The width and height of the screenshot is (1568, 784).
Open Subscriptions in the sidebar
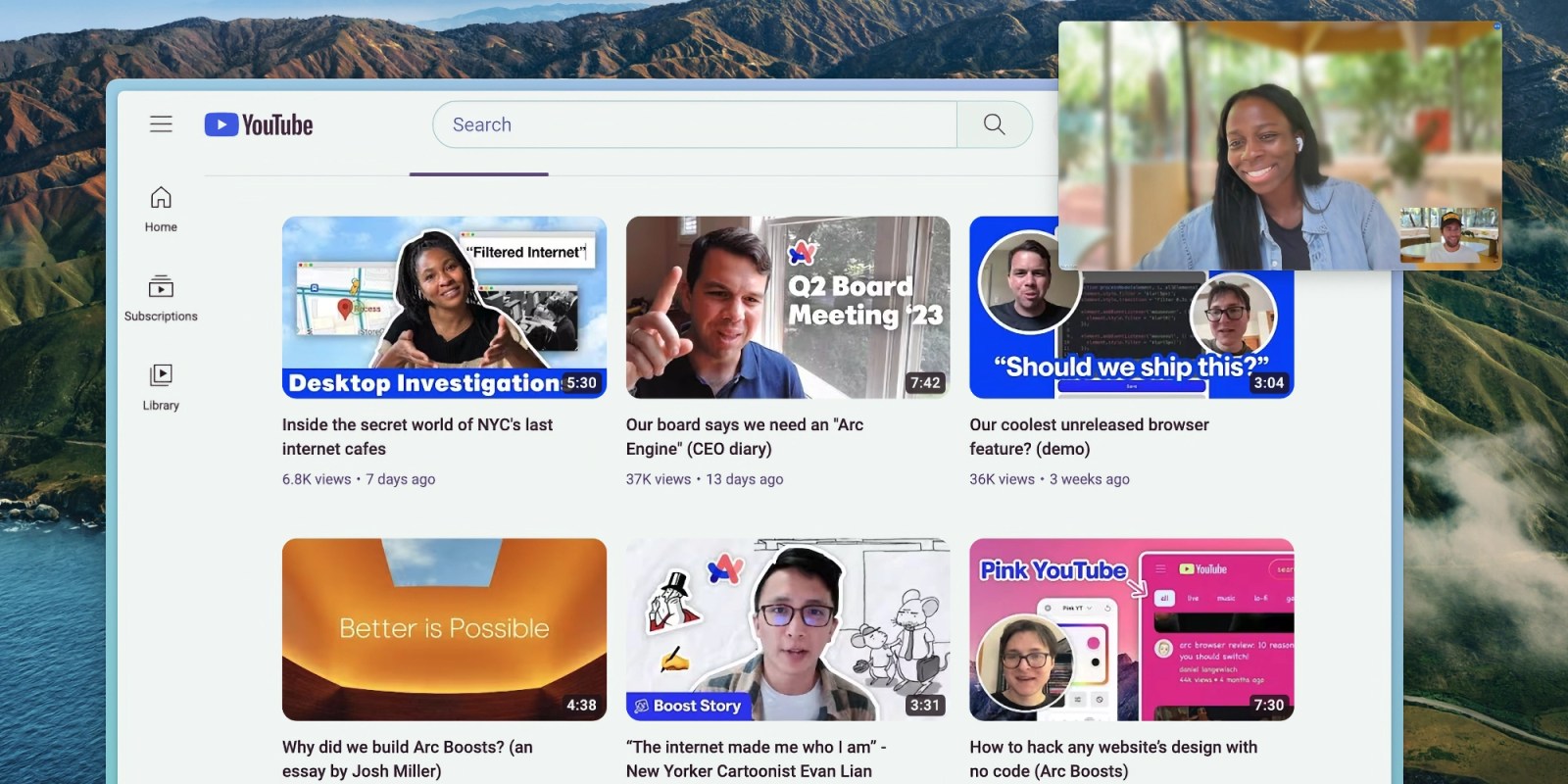click(161, 298)
